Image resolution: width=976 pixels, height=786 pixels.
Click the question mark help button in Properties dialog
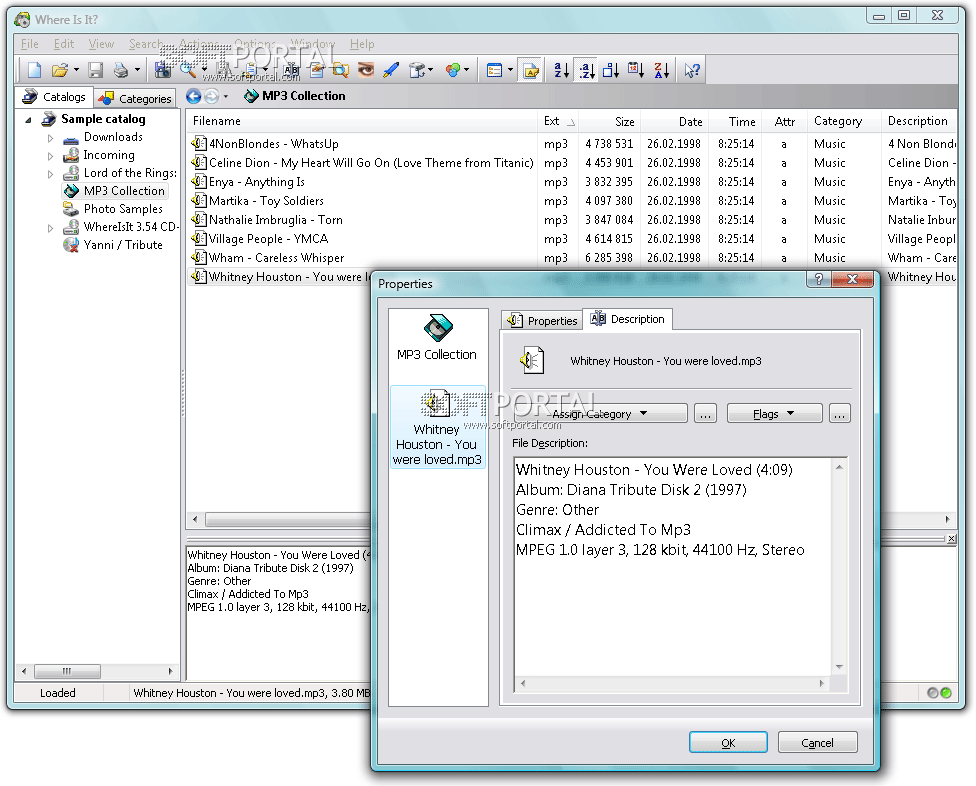(x=819, y=279)
